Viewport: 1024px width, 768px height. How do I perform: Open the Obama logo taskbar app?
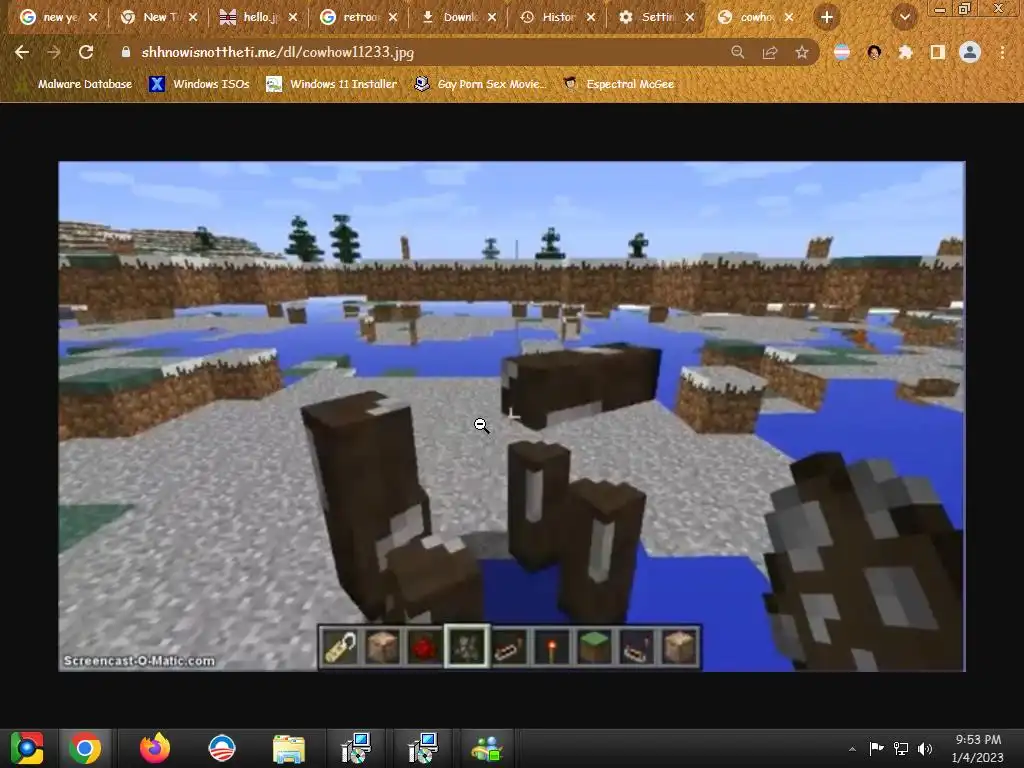[x=221, y=748]
